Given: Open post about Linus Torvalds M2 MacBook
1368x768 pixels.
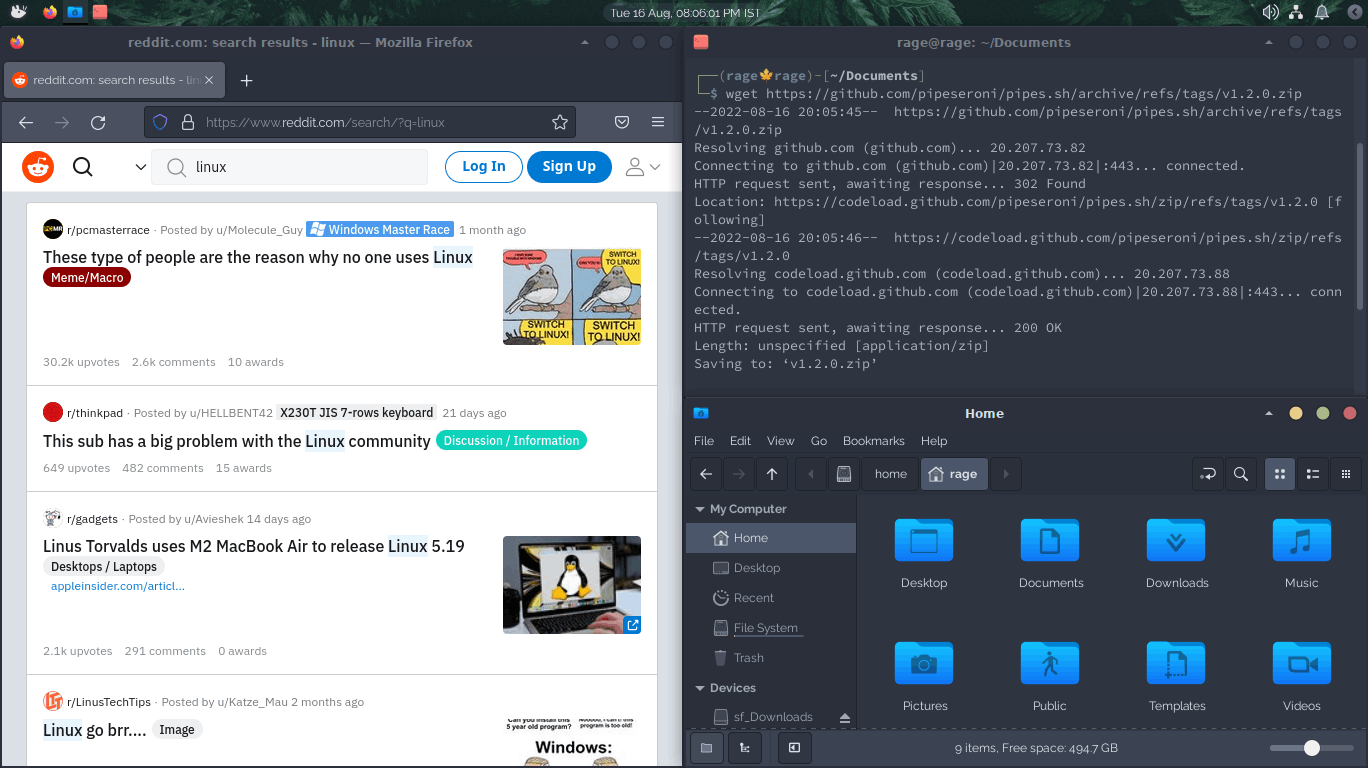Looking at the screenshot, I should 254,546.
